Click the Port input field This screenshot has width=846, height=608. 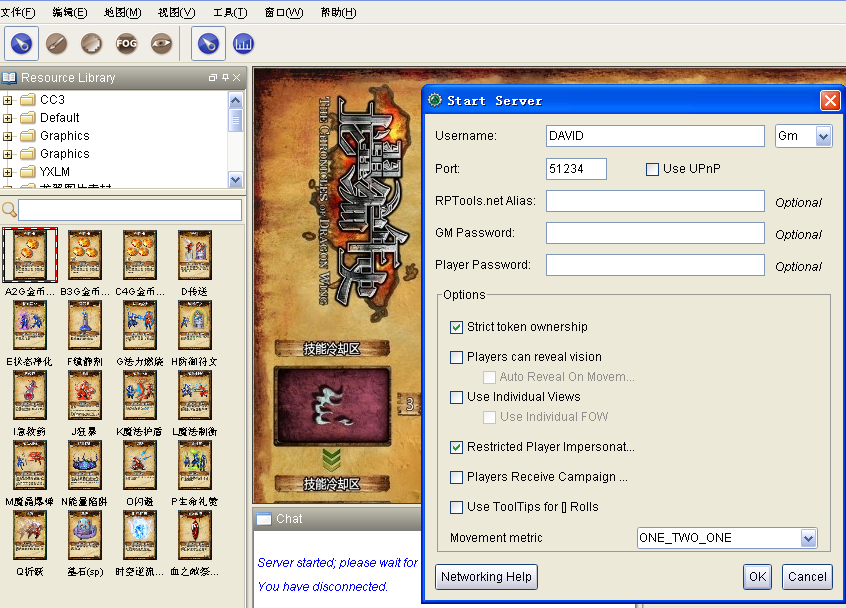tap(576, 169)
